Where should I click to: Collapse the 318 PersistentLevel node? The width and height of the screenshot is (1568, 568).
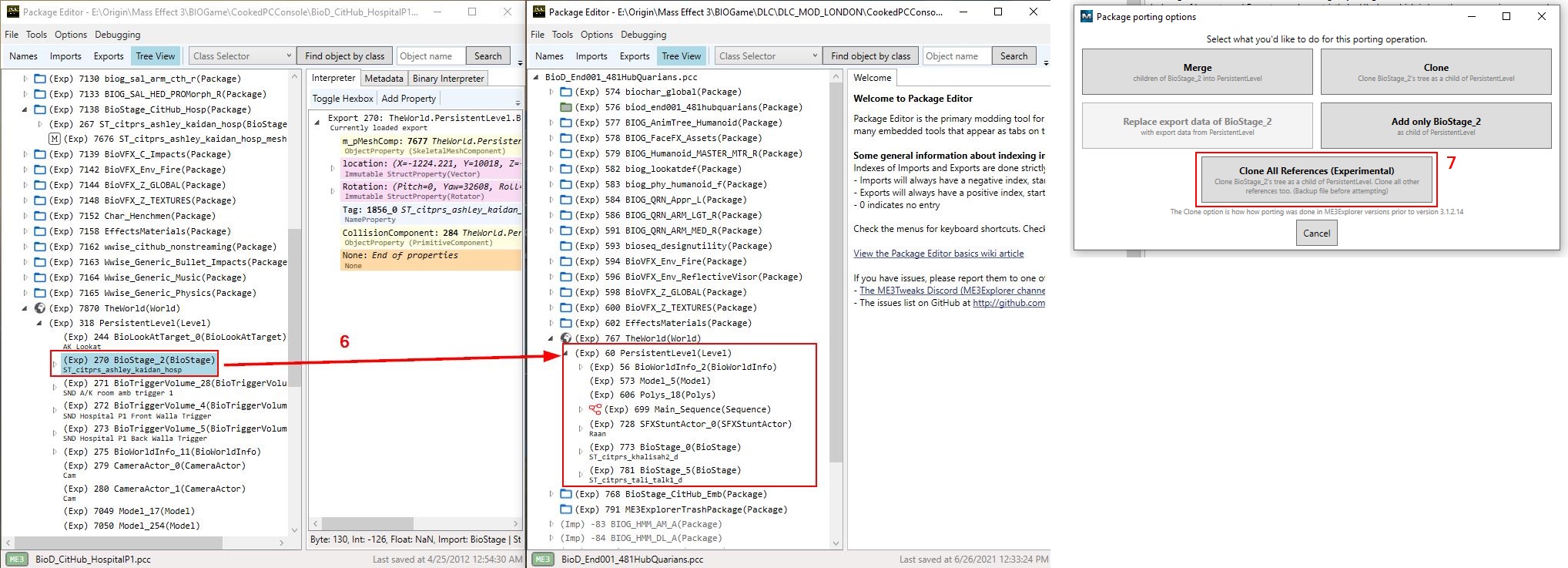click(x=39, y=323)
